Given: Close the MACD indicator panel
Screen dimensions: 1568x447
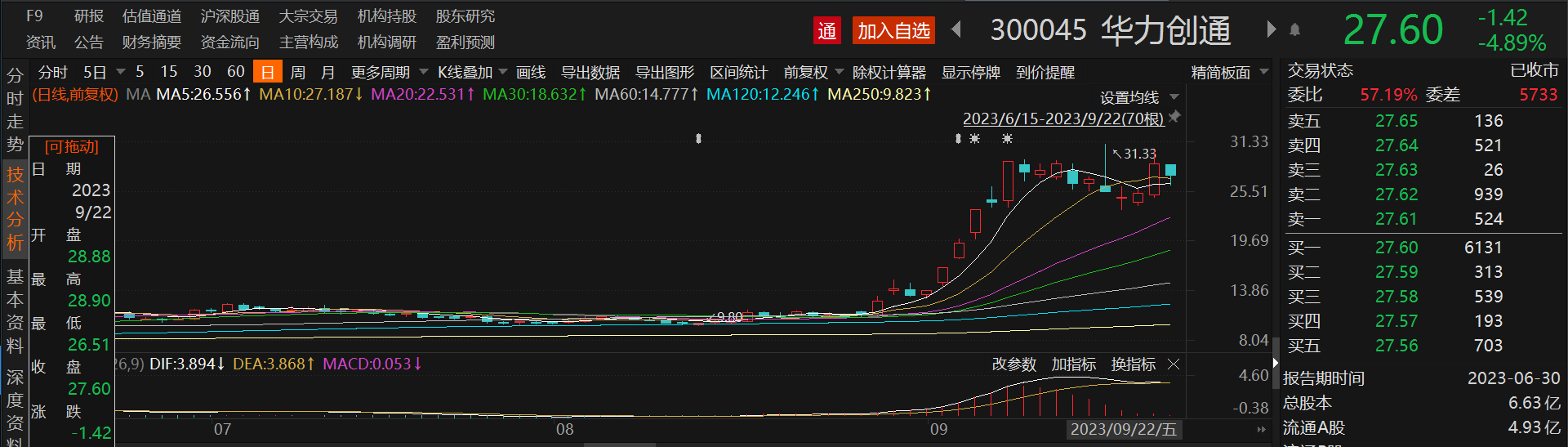Looking at the screenshot, I should pos(1174,364).
